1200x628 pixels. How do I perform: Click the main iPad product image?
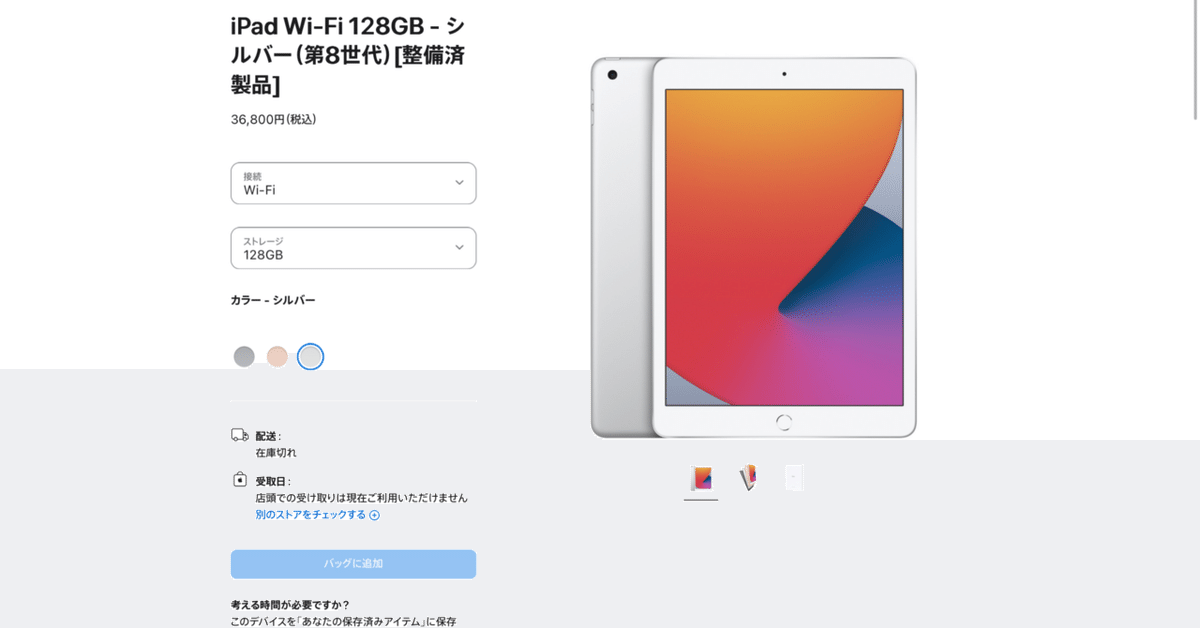click(753, 247)
